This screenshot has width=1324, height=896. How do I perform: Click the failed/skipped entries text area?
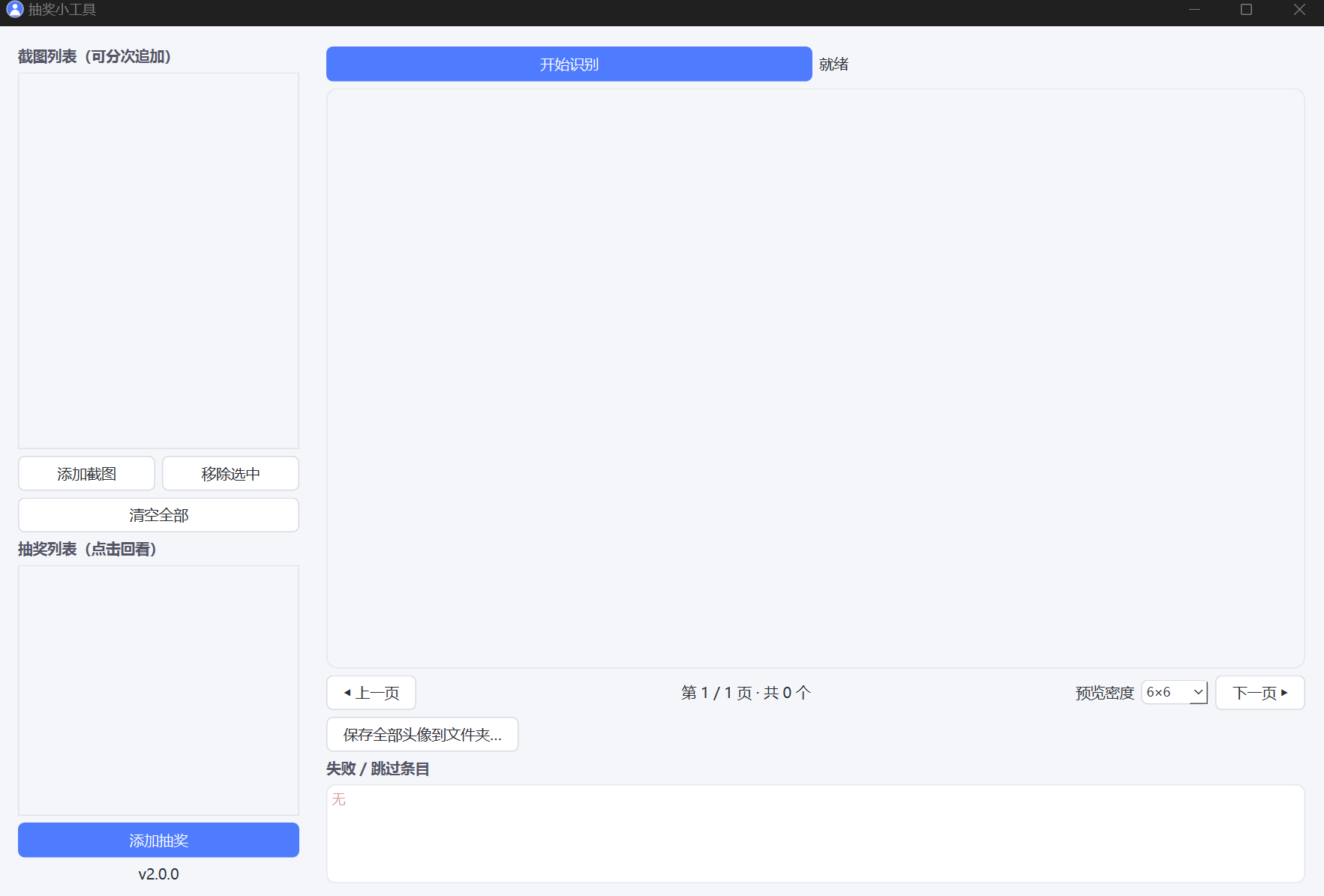coord(815,834)
